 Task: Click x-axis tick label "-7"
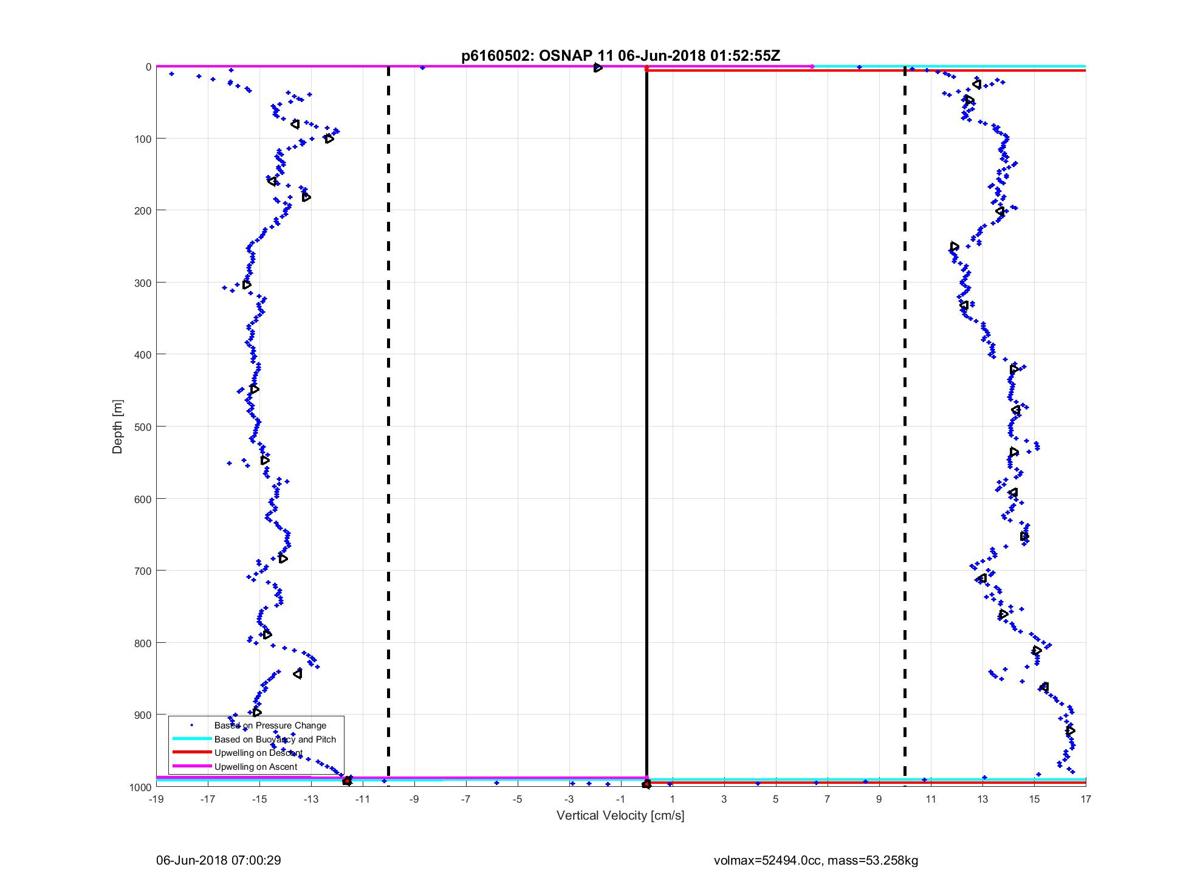click(x=465, y=800)
